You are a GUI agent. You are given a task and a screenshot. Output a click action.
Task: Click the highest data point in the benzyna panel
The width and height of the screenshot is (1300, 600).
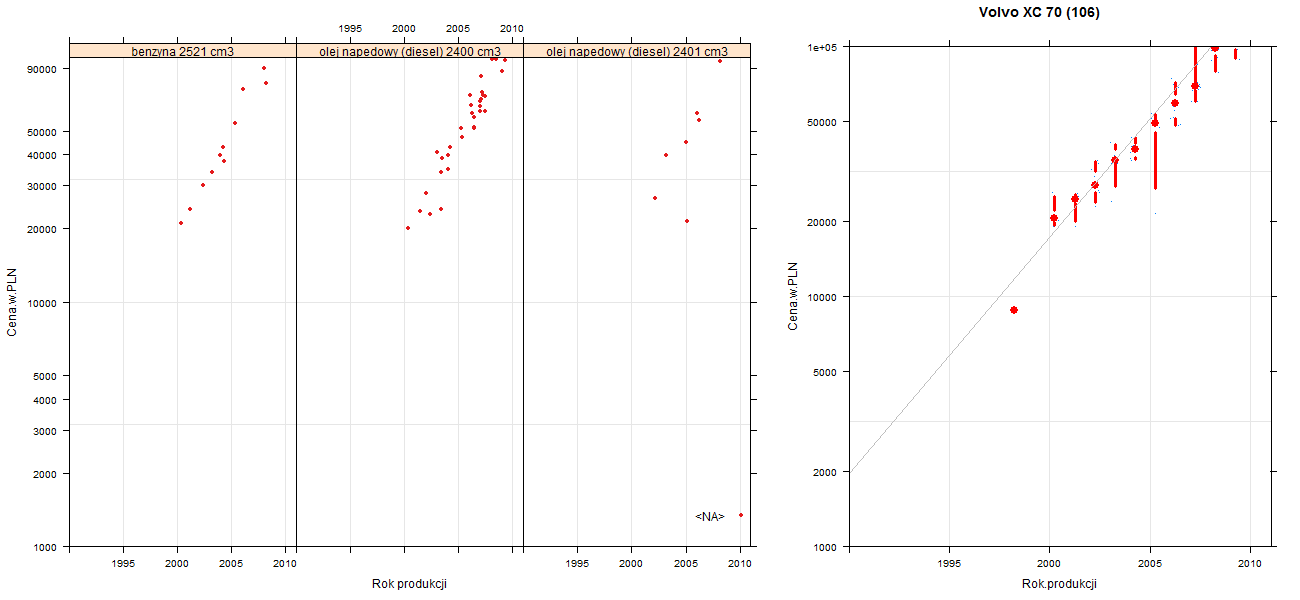click(264, 68)
